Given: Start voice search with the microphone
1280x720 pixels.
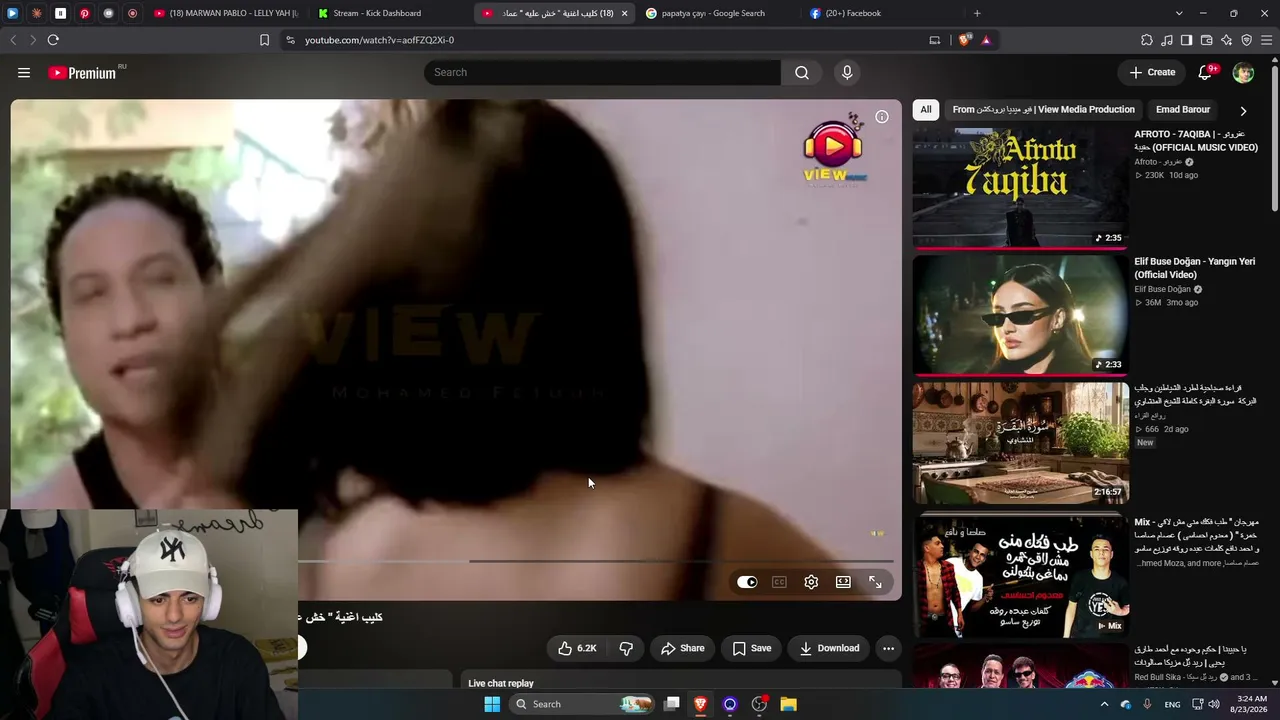Looking at the screenshot, I should (847, 72).
